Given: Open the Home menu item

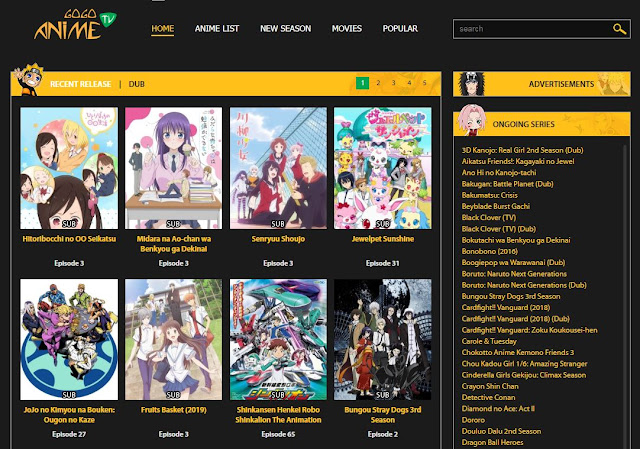Looking at the screenshot, I should click(x=162, y=29).
